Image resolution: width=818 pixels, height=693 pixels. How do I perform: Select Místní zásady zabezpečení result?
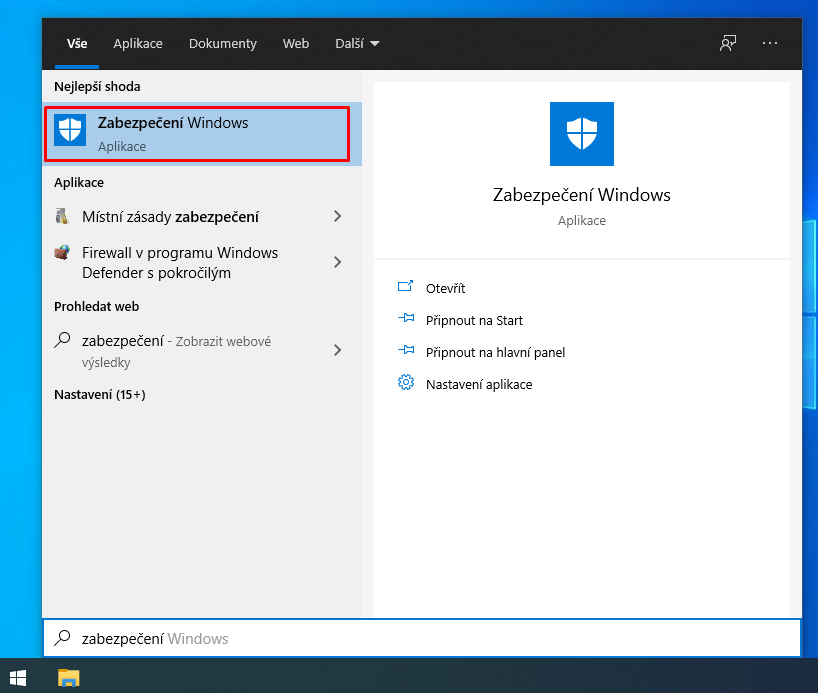[x=202, y=217]
